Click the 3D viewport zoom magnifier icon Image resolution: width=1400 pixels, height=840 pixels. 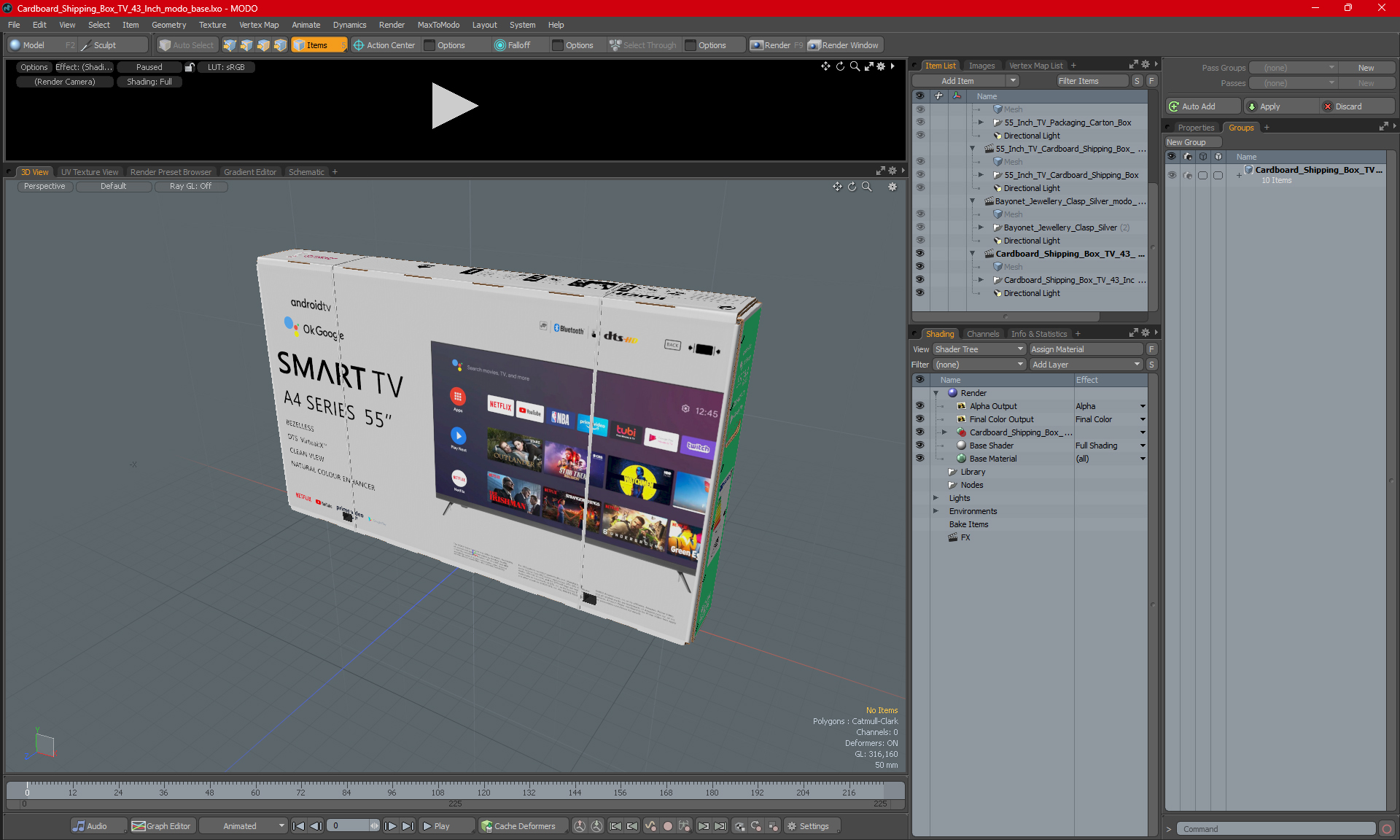[x=867, y=187]
